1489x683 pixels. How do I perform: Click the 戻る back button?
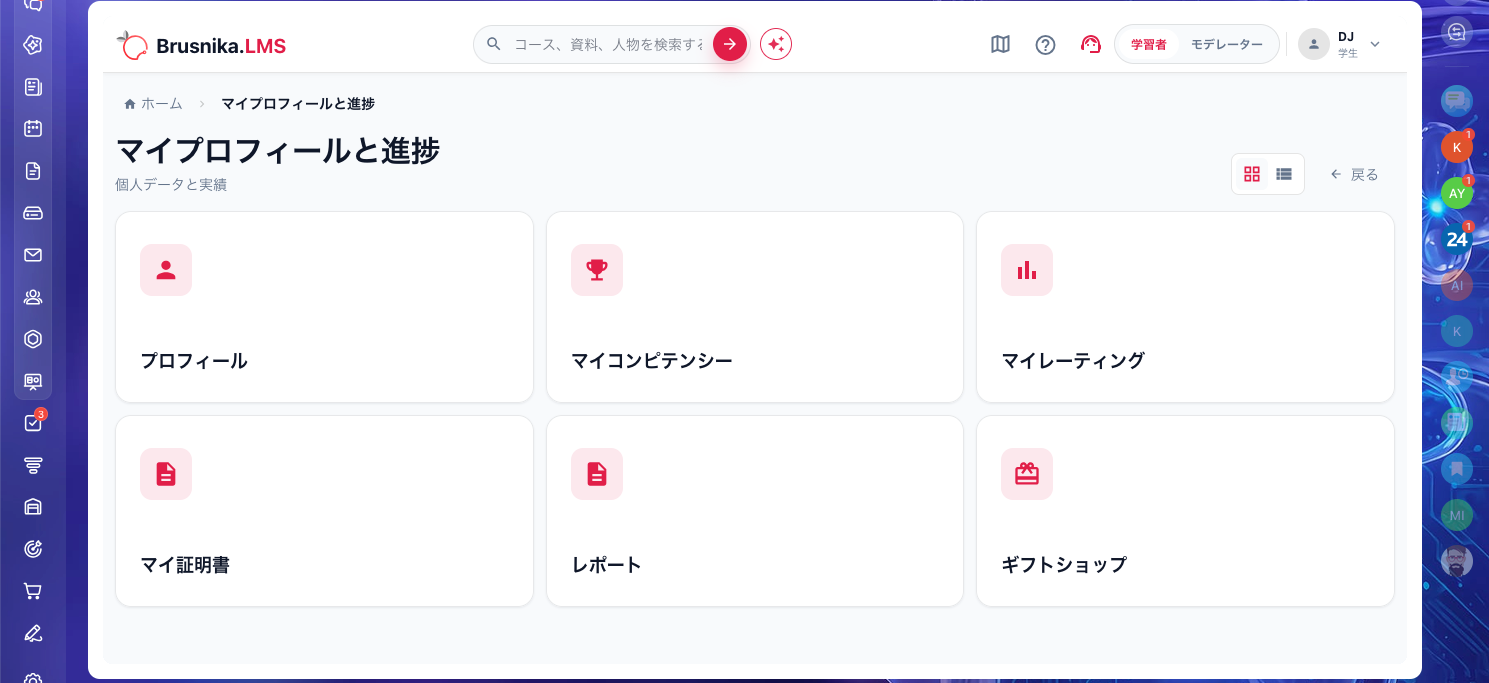tap(1354, 174)
